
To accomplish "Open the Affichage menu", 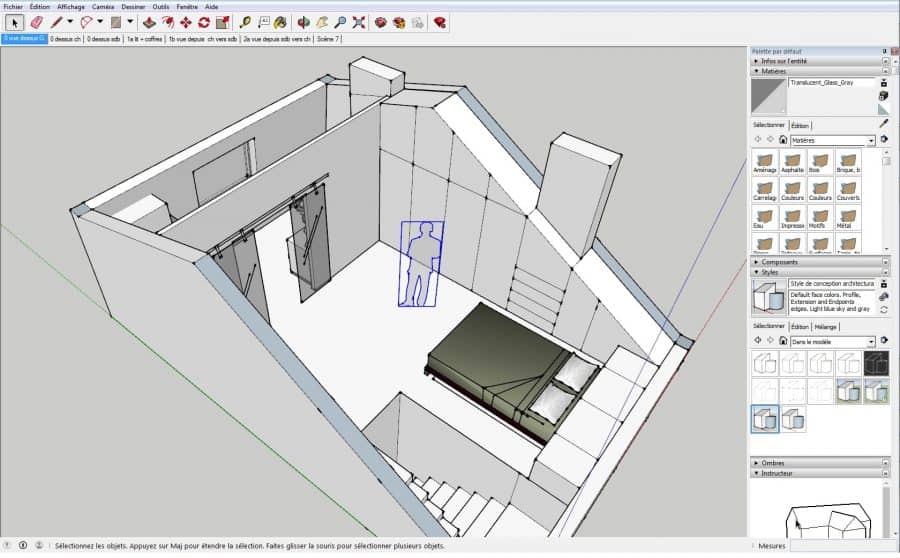I will (x=71, y=7).
